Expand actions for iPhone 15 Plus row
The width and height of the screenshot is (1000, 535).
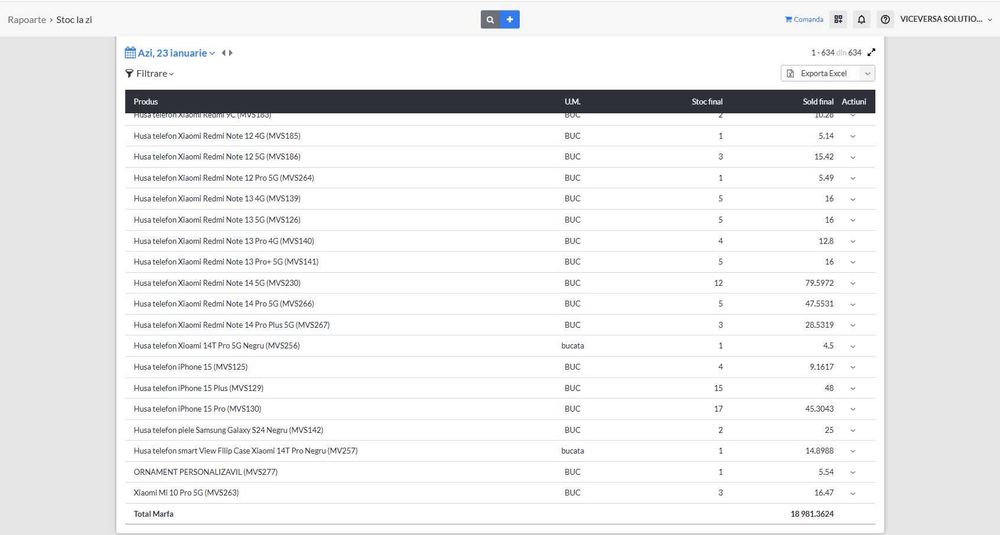[x=853, y=389]
